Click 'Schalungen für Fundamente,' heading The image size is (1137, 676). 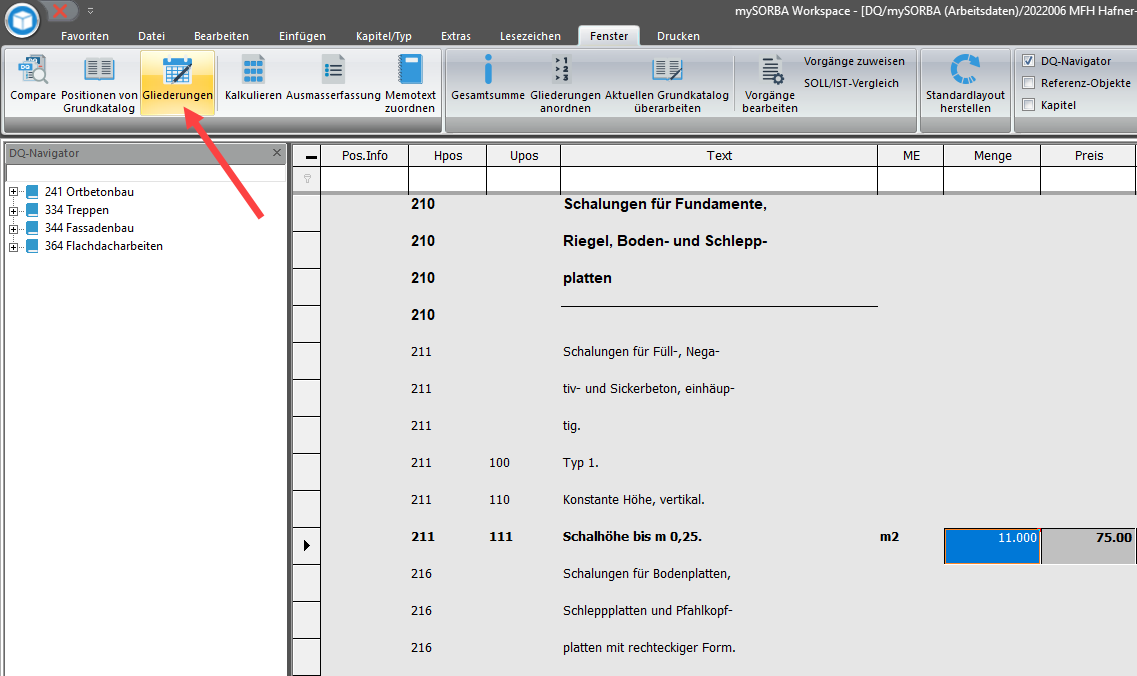point(666,204)
